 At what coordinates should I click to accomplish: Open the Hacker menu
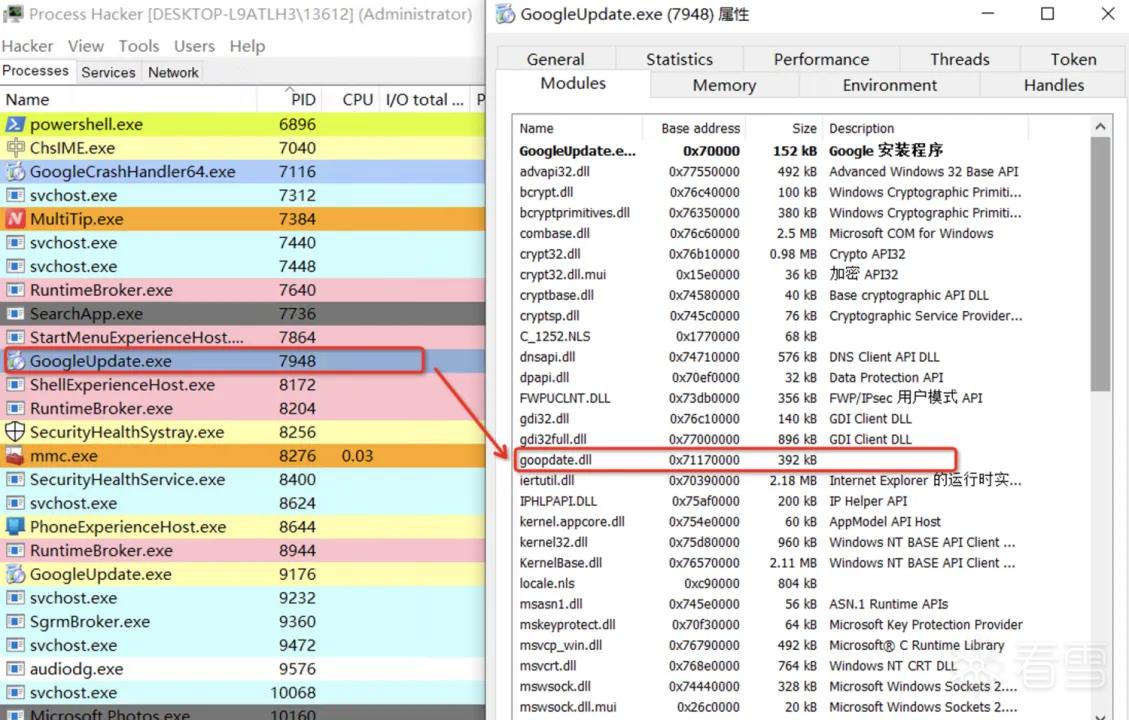(x=27, y=46)
